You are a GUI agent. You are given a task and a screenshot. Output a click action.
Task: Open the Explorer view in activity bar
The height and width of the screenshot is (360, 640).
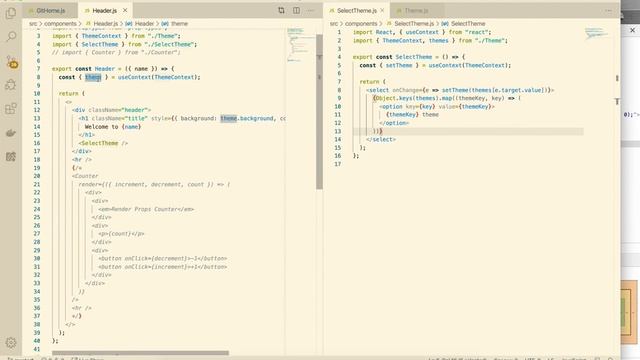coord(11,13)
